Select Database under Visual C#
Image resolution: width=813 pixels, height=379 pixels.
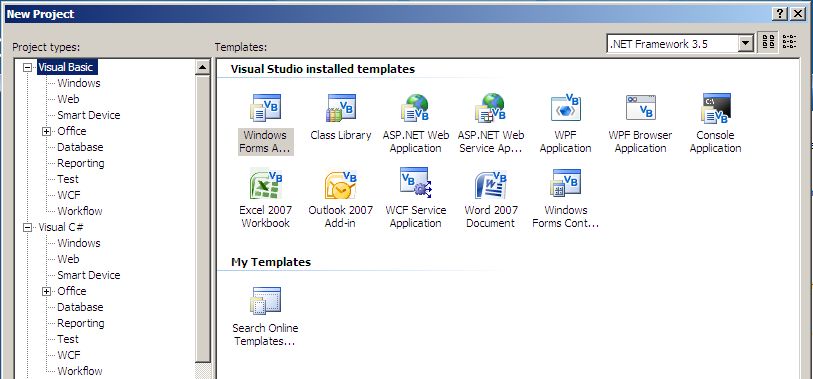[x=80, y=307]
